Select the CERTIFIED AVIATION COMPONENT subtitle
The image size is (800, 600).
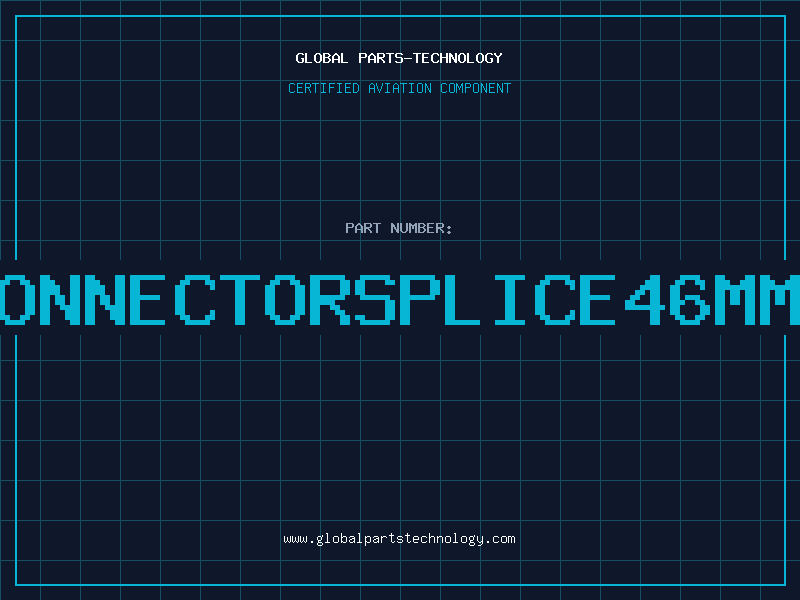[399, 88]
